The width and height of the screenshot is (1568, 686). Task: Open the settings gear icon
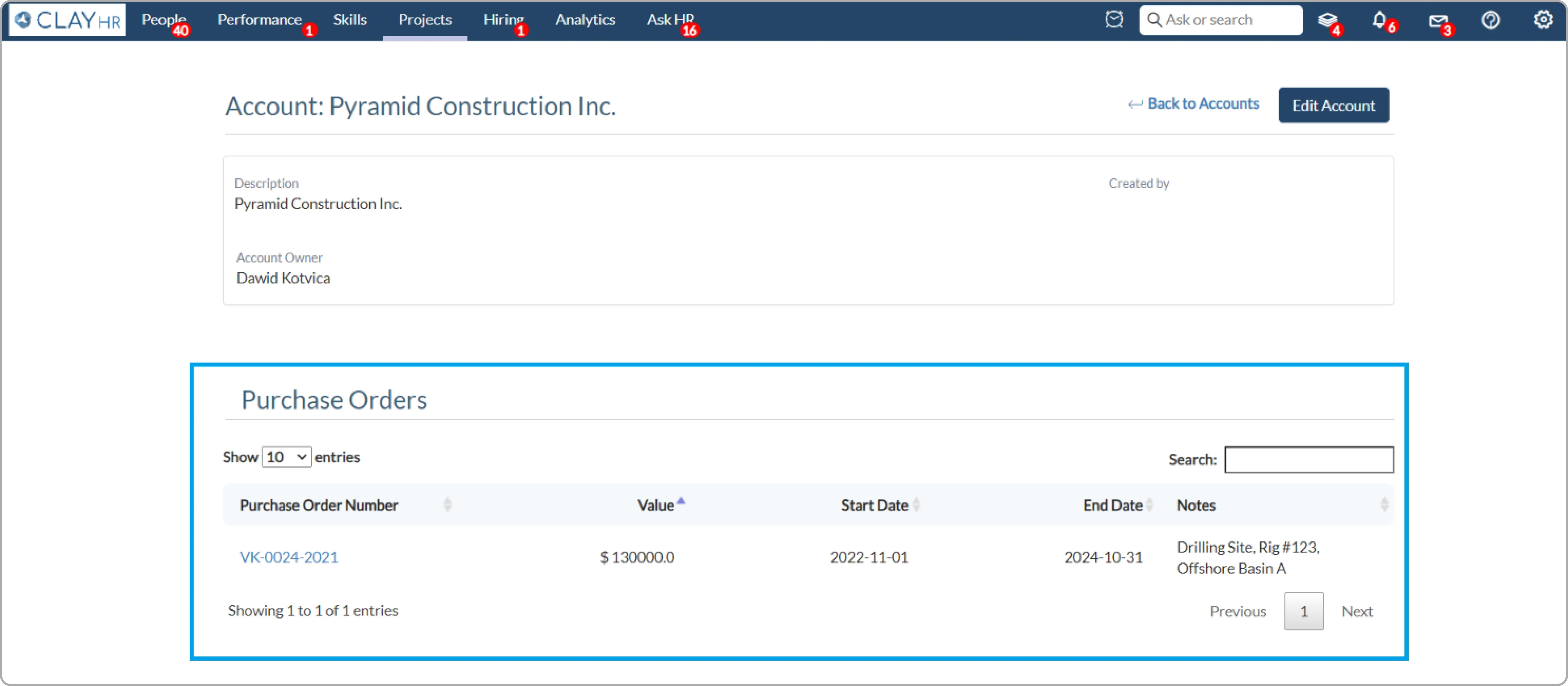(1542, 20)
